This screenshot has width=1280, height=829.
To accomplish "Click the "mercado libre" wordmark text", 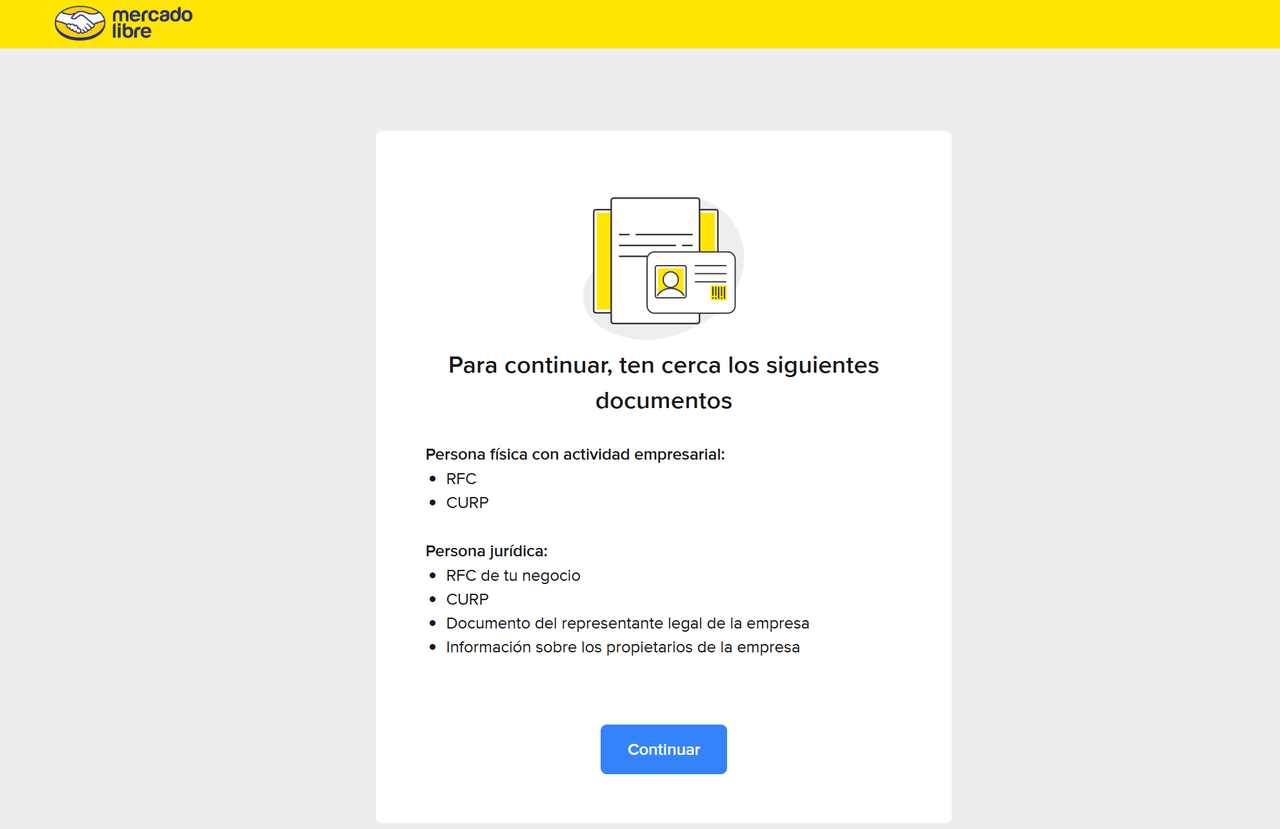I will pos(151,23).
